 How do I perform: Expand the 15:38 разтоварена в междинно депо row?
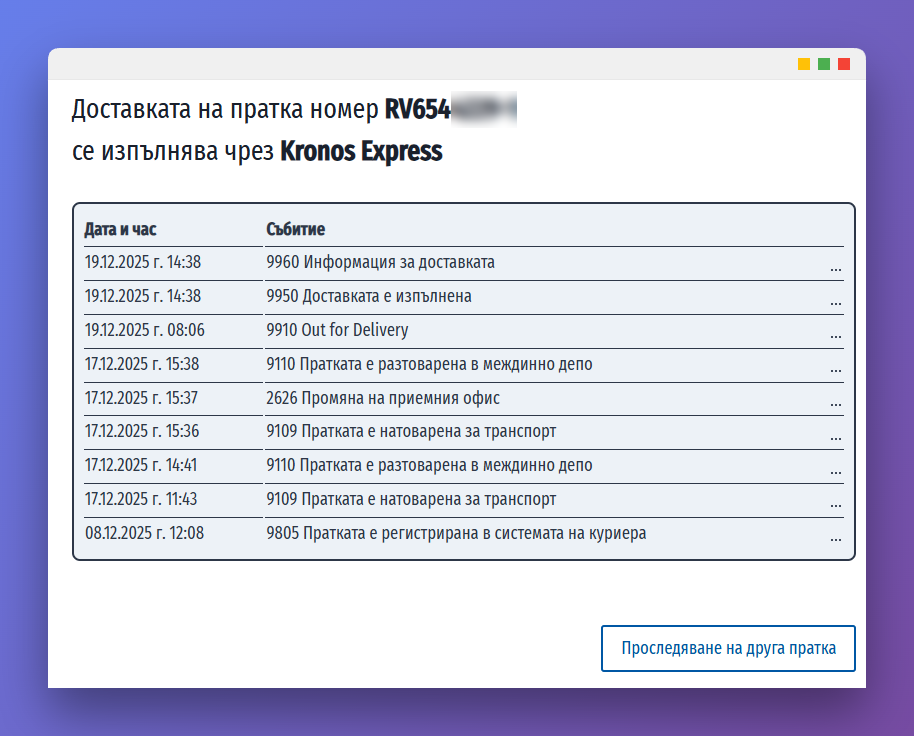tap(835, 369)
